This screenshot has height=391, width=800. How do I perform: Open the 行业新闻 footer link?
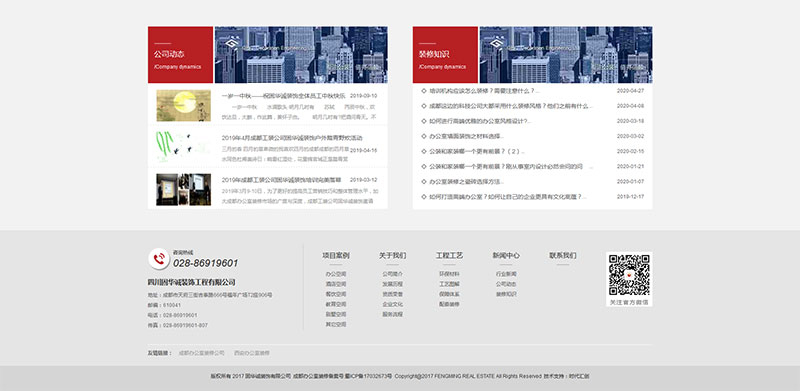pyautogui.click(x=506, y=274)
